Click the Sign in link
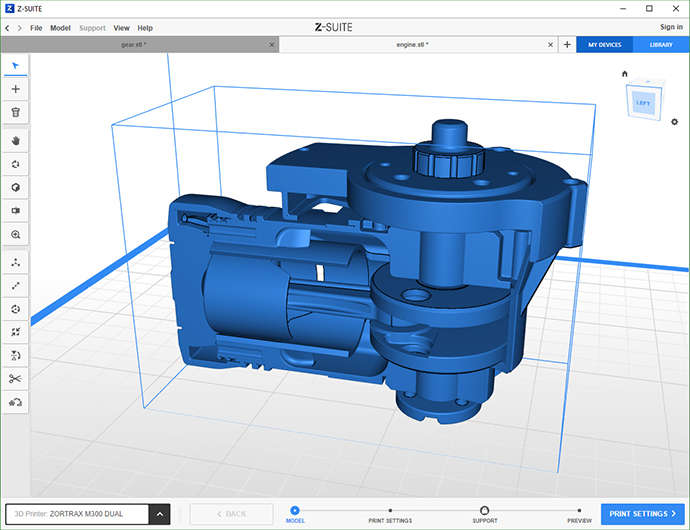 (x=671, y=27)
